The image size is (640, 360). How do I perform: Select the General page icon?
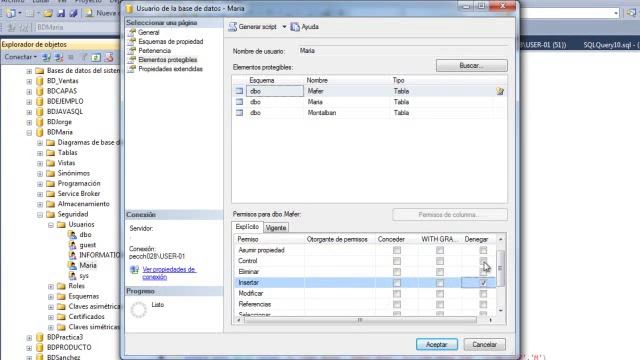click(131, 32)
